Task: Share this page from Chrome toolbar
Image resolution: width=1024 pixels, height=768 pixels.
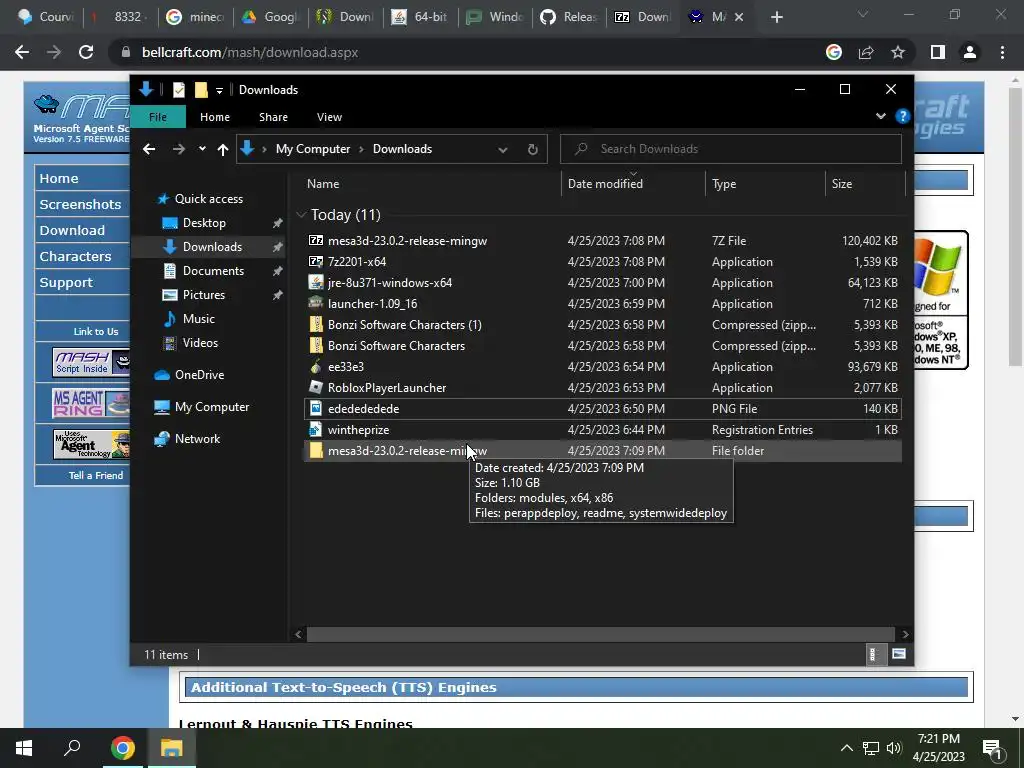Action: tap(866, 52)
